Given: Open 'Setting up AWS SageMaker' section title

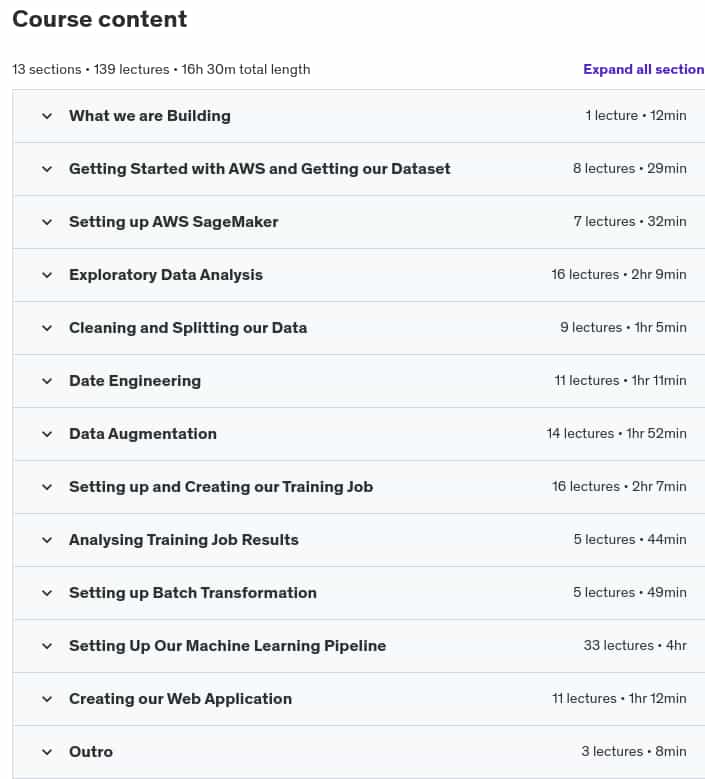Looking at the screenshot, I should coord(174,222).
